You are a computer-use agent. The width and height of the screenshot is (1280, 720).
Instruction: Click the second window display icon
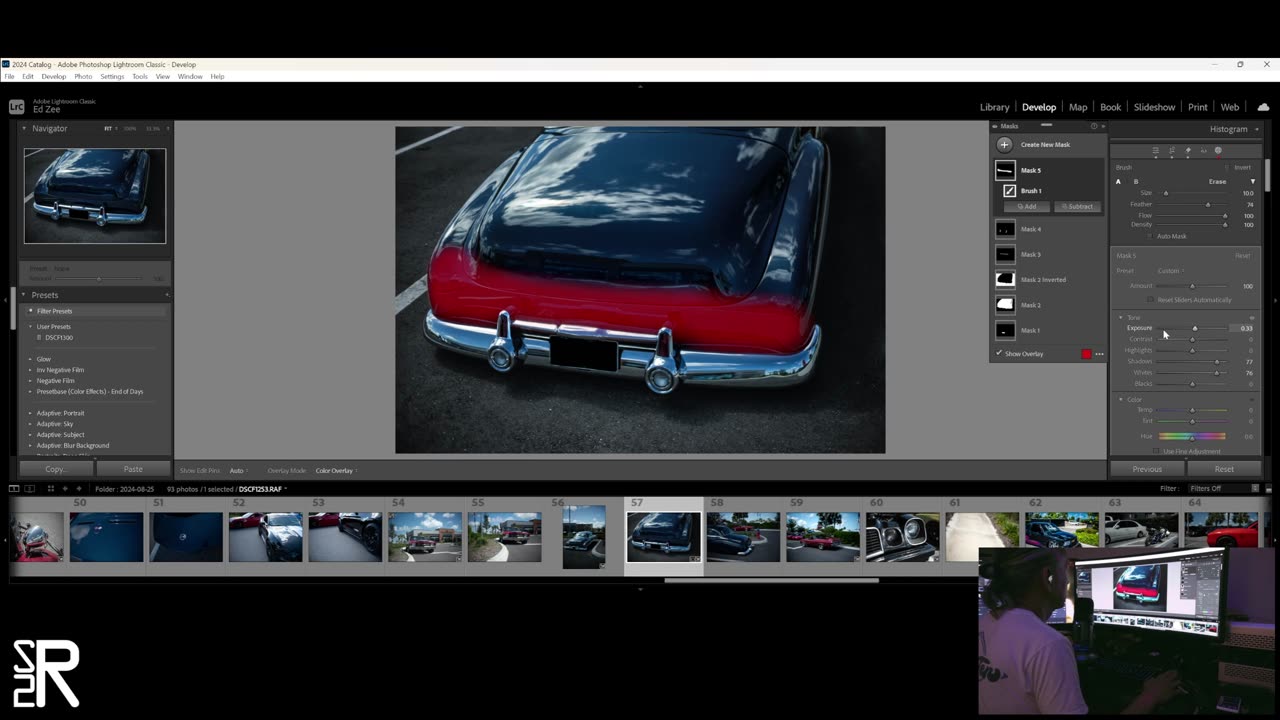click(x=30, y=488)
